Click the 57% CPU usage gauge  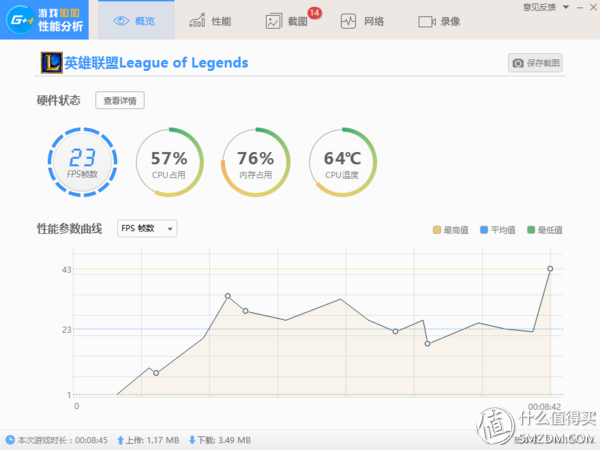[169, 162]
